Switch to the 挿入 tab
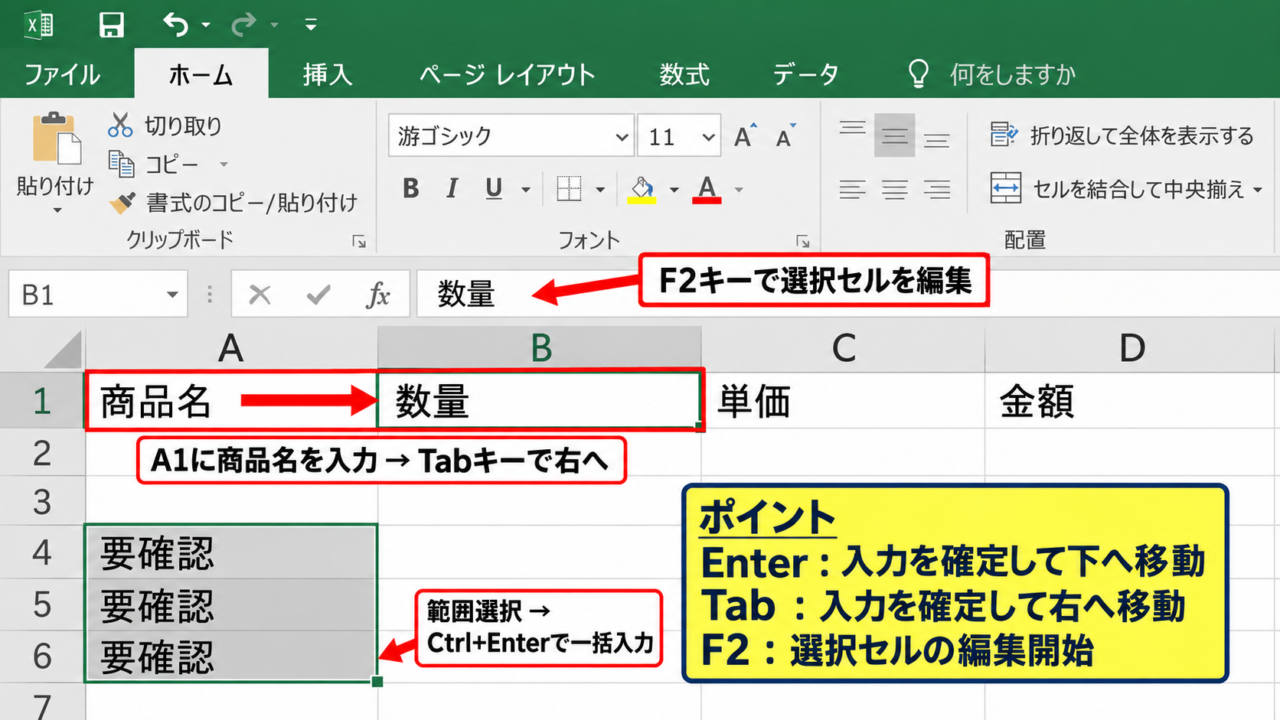 pyautogui.click(x=328, y=75)
